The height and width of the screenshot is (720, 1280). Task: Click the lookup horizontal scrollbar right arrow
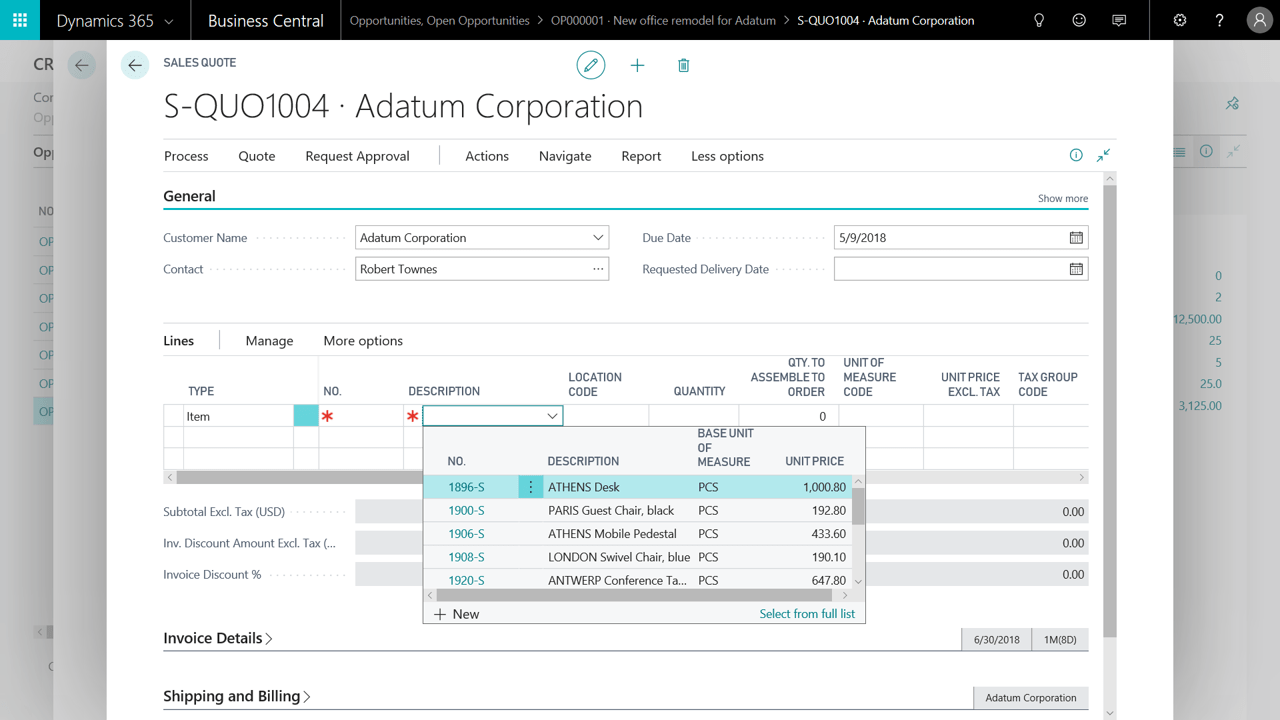click(x=845, y=595)
